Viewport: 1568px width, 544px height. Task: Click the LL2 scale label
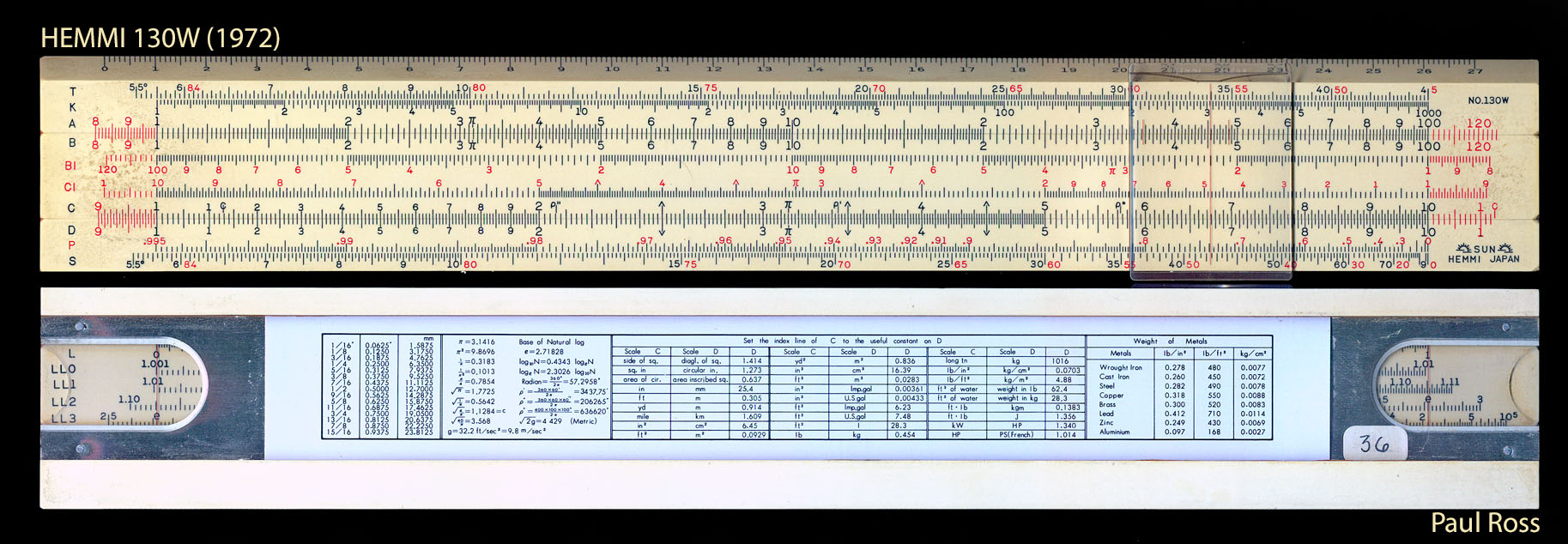tap(64, 402)
